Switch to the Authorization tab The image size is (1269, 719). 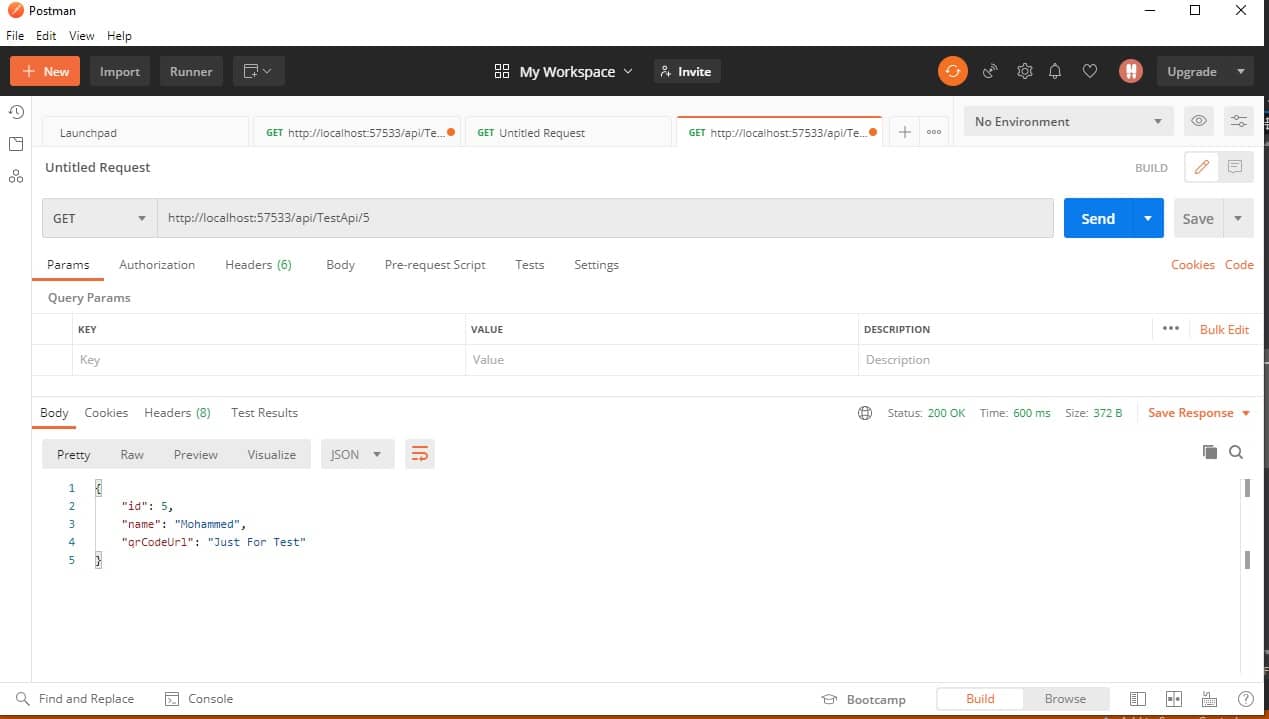click(157, 264)
